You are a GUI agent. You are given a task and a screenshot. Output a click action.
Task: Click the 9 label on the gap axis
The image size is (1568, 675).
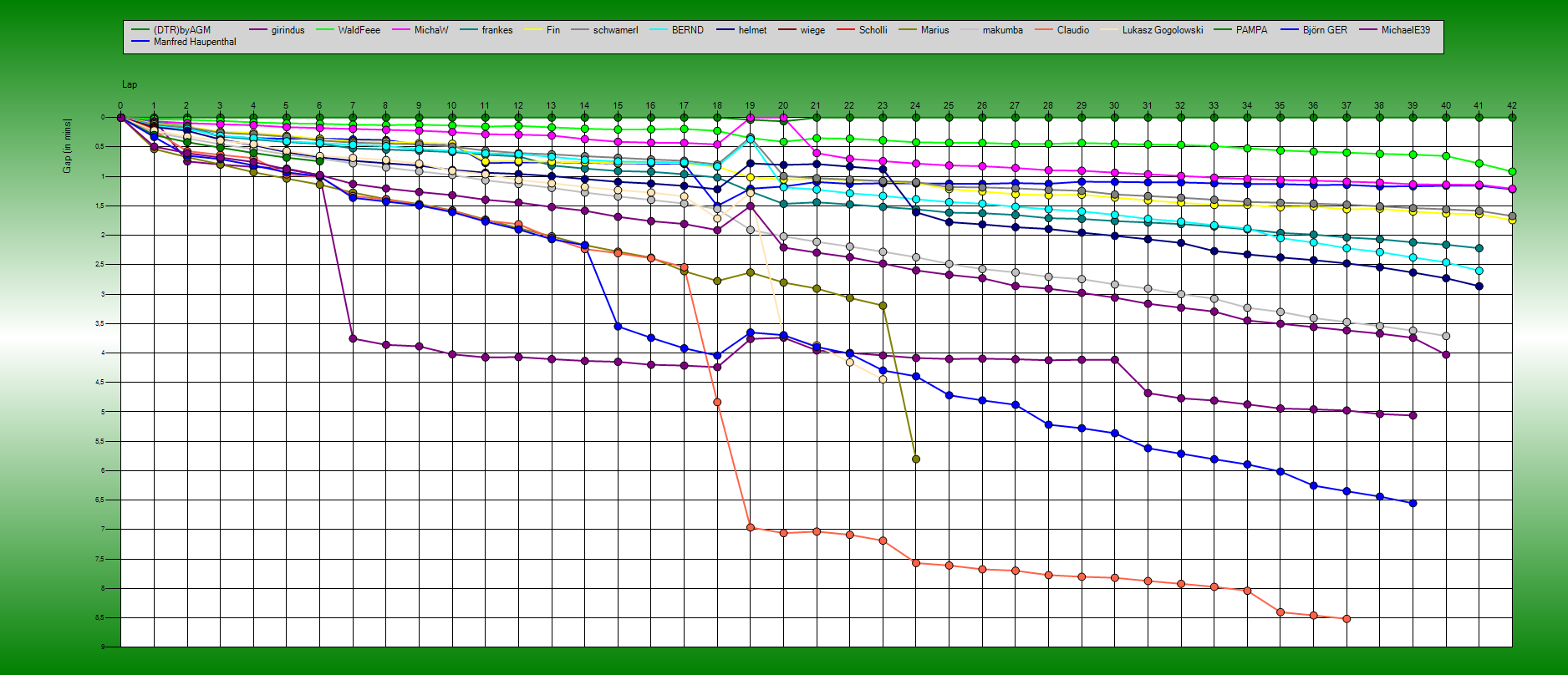(x=102, y=647)
